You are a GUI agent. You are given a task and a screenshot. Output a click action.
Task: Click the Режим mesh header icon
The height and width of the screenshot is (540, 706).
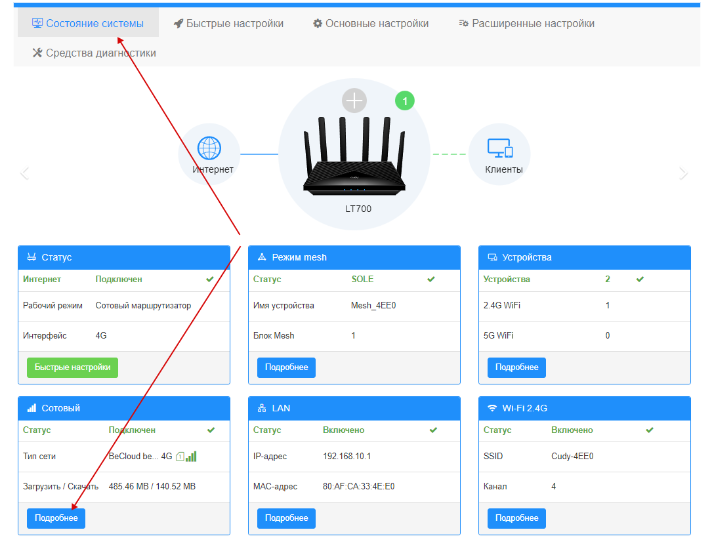coord(262,257)
